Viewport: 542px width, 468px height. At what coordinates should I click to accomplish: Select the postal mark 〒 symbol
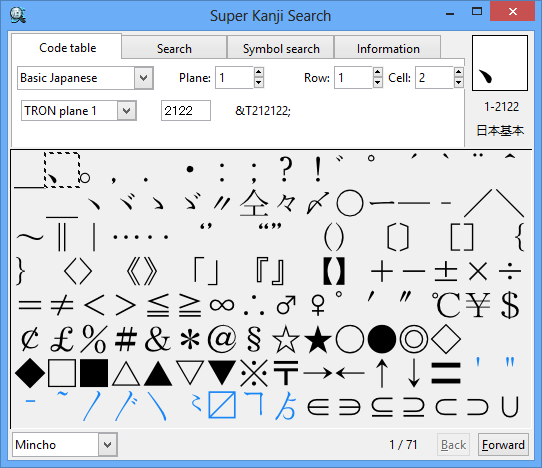click(x=286, y=373)
